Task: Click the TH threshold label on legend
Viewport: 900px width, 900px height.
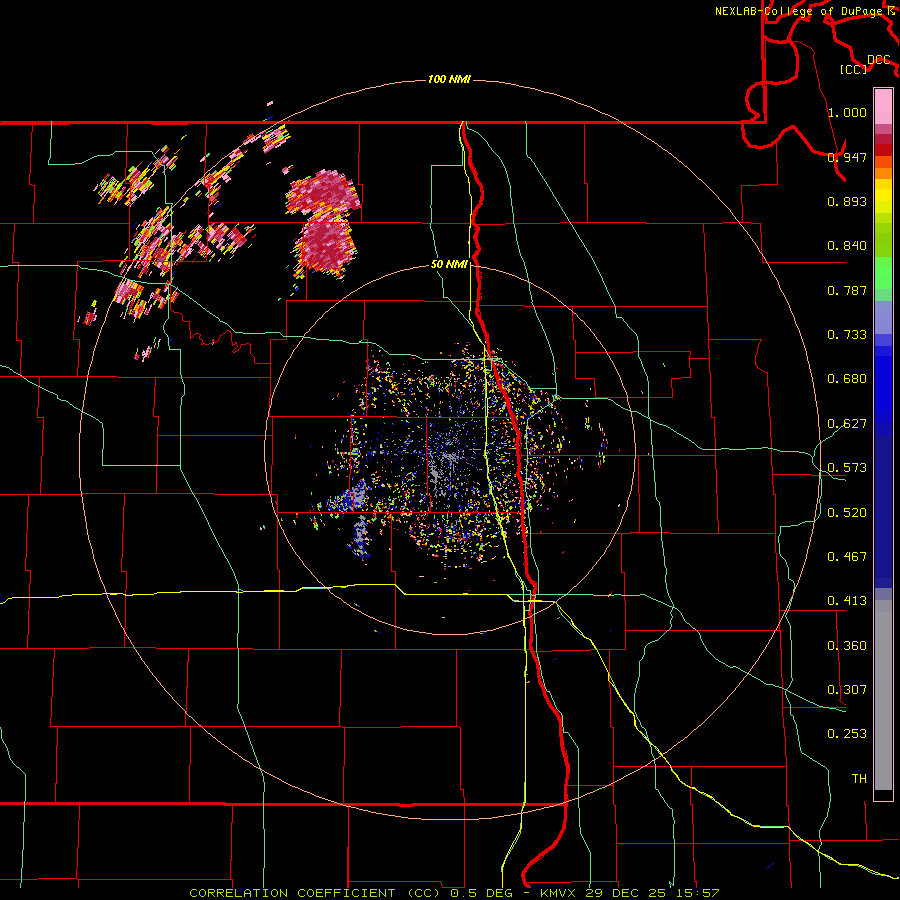Action: click(x=859, y=779)
